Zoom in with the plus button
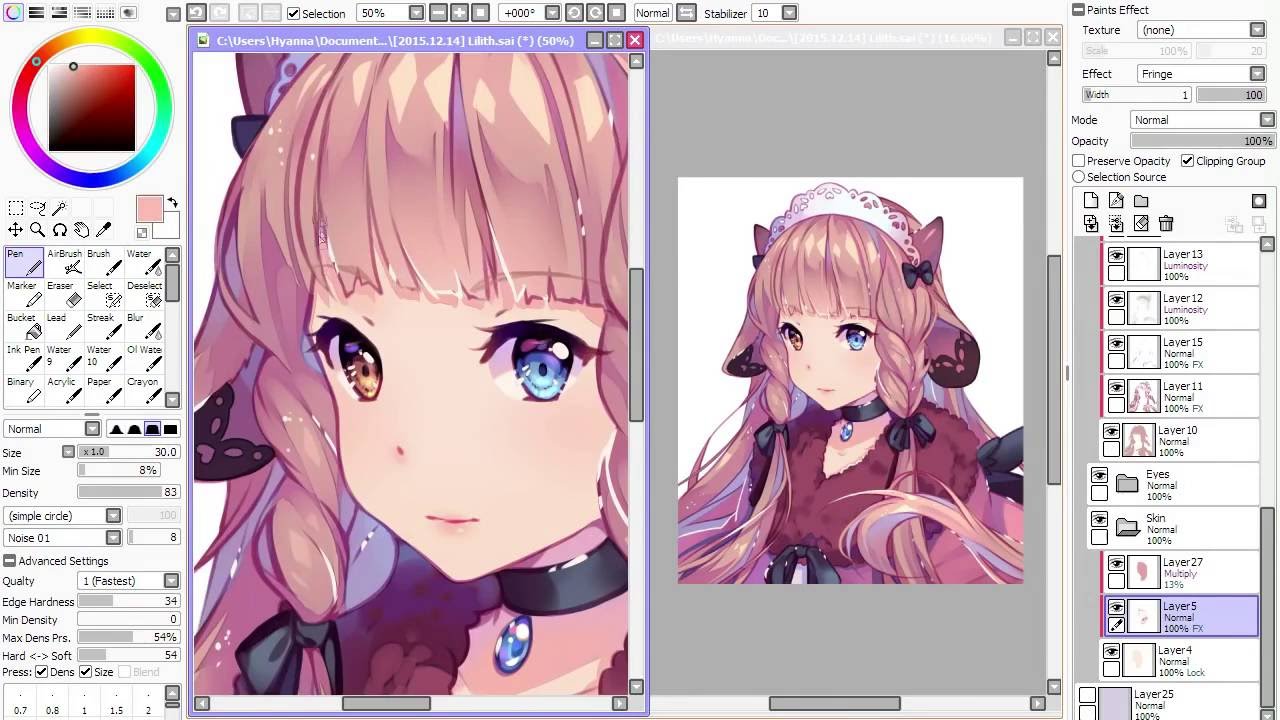This screenshot has height=720, width=1280. (x=460, y=13)
